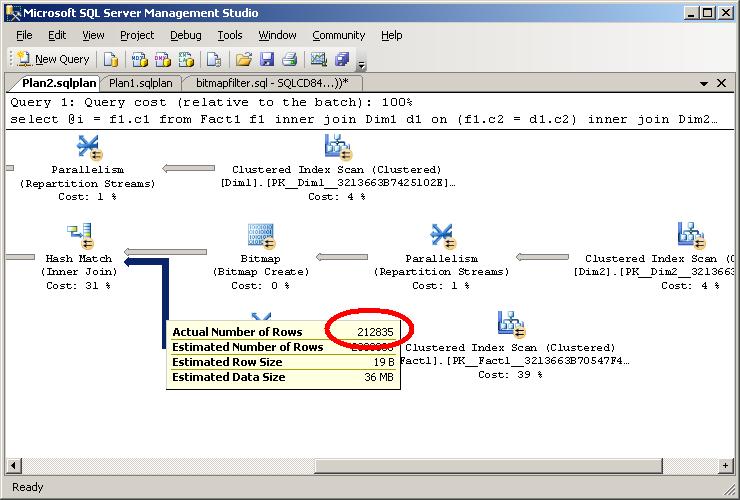Click the 'Estimated Number of Rows' tooltip row

pos(283,347)
